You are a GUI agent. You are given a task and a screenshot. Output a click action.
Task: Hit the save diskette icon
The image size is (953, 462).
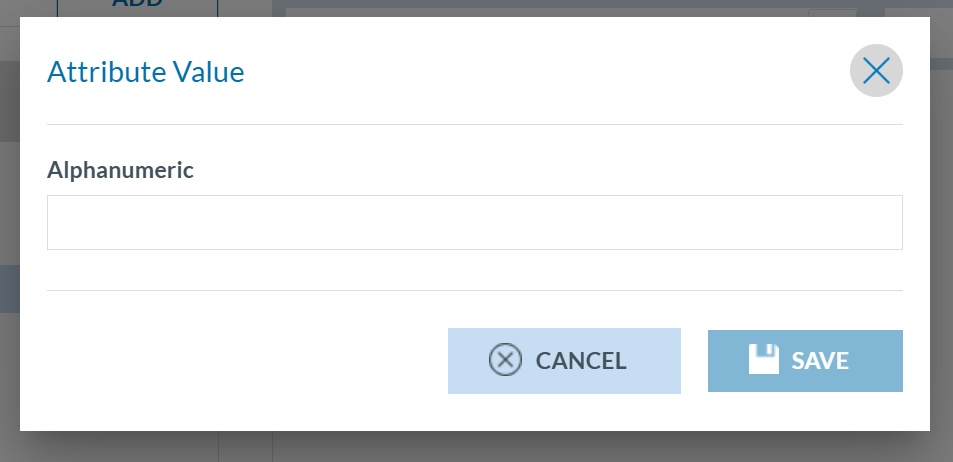(764, 360)
